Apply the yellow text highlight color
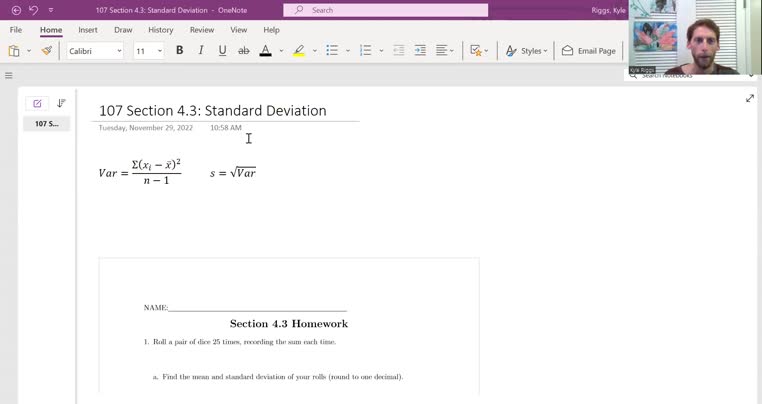 [298, 51]
